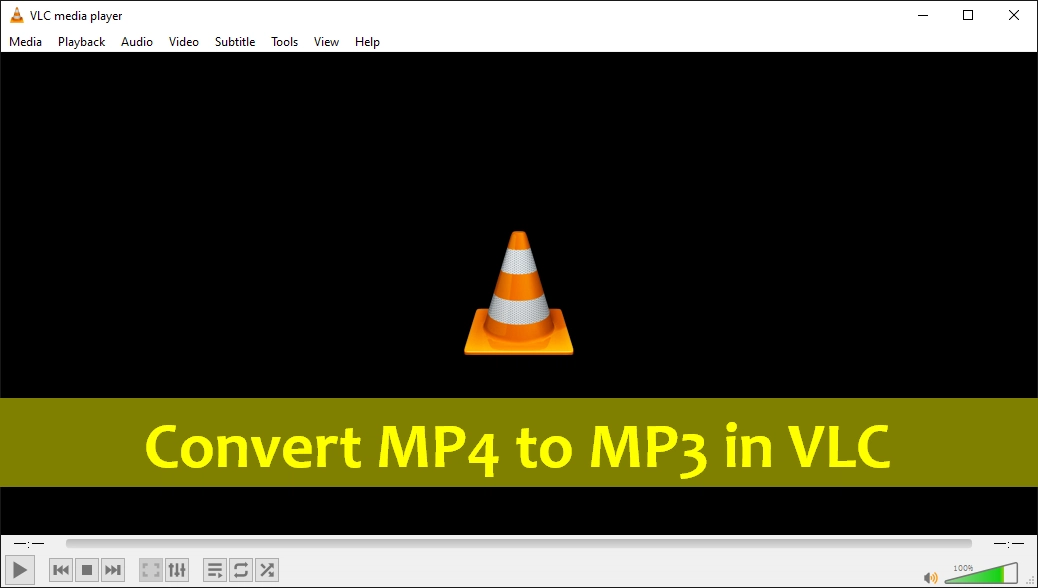The width and height of the screenshot is (1038, 588).
Task: Open the Media menu
Action: 24,41
